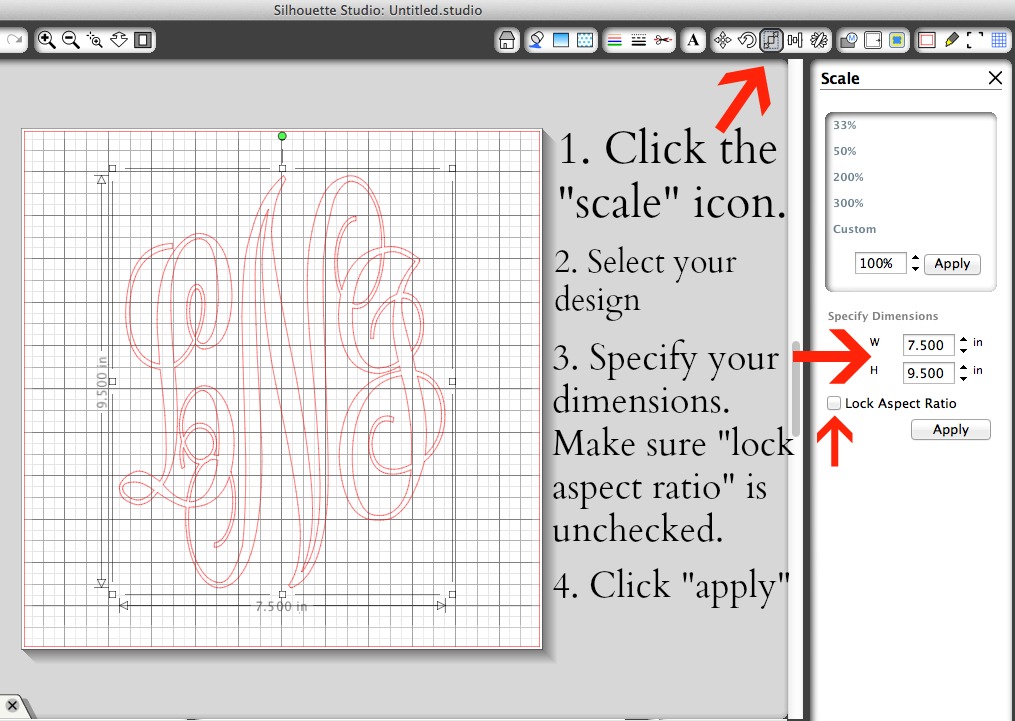Activate the Zoom Selection tool

pyautogui.click(x=95, y=40)
